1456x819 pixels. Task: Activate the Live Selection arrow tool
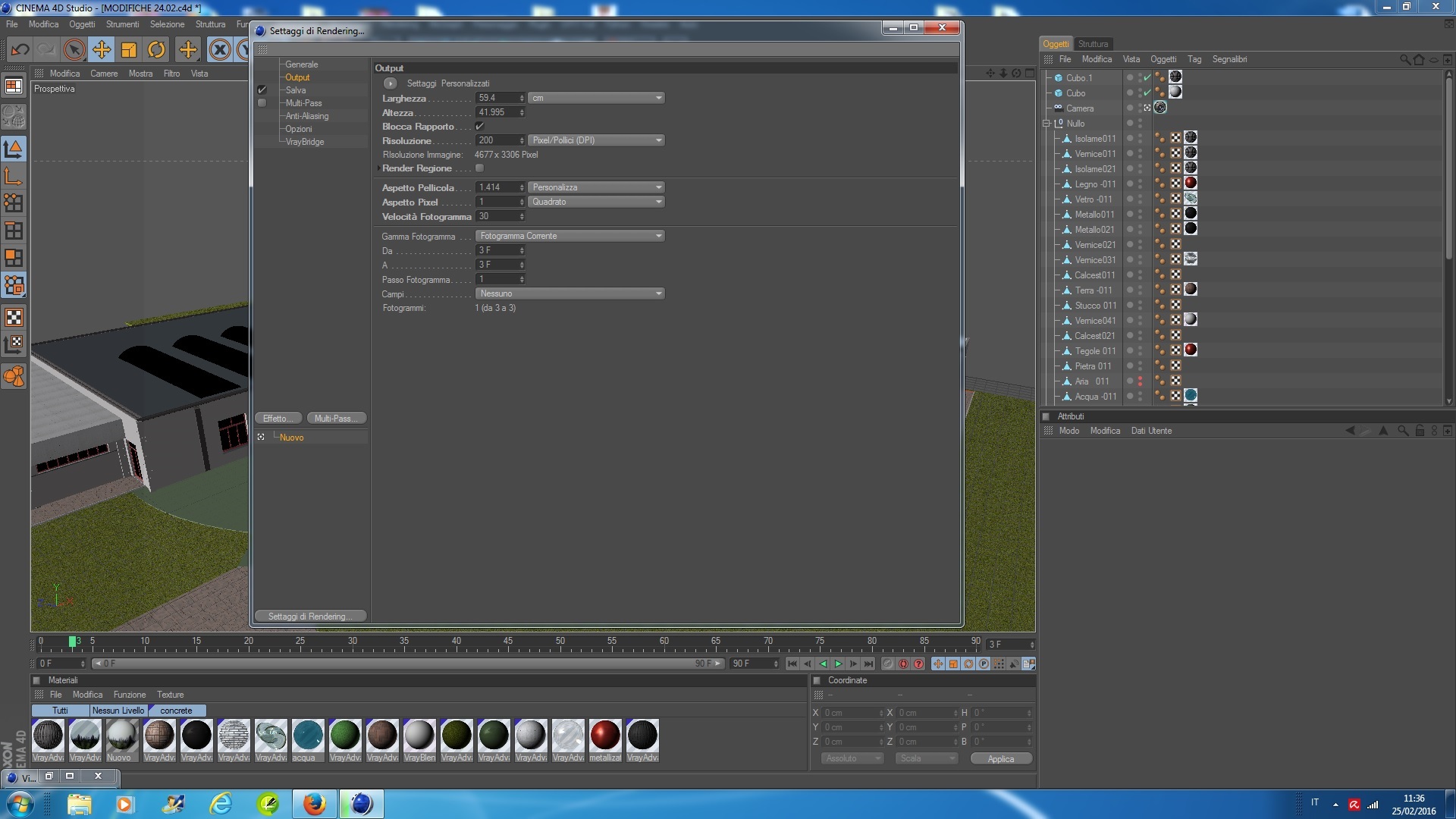point(74,50)
